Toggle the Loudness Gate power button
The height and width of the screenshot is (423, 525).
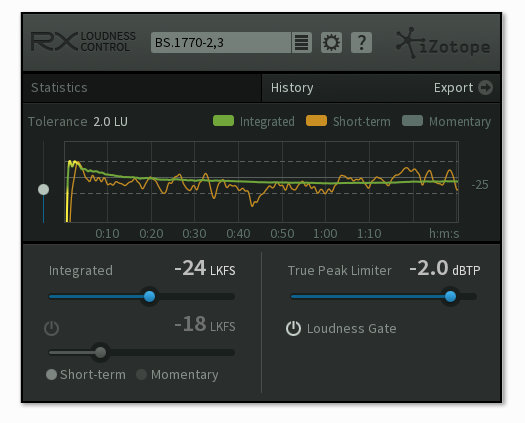[x=293, y=329]
